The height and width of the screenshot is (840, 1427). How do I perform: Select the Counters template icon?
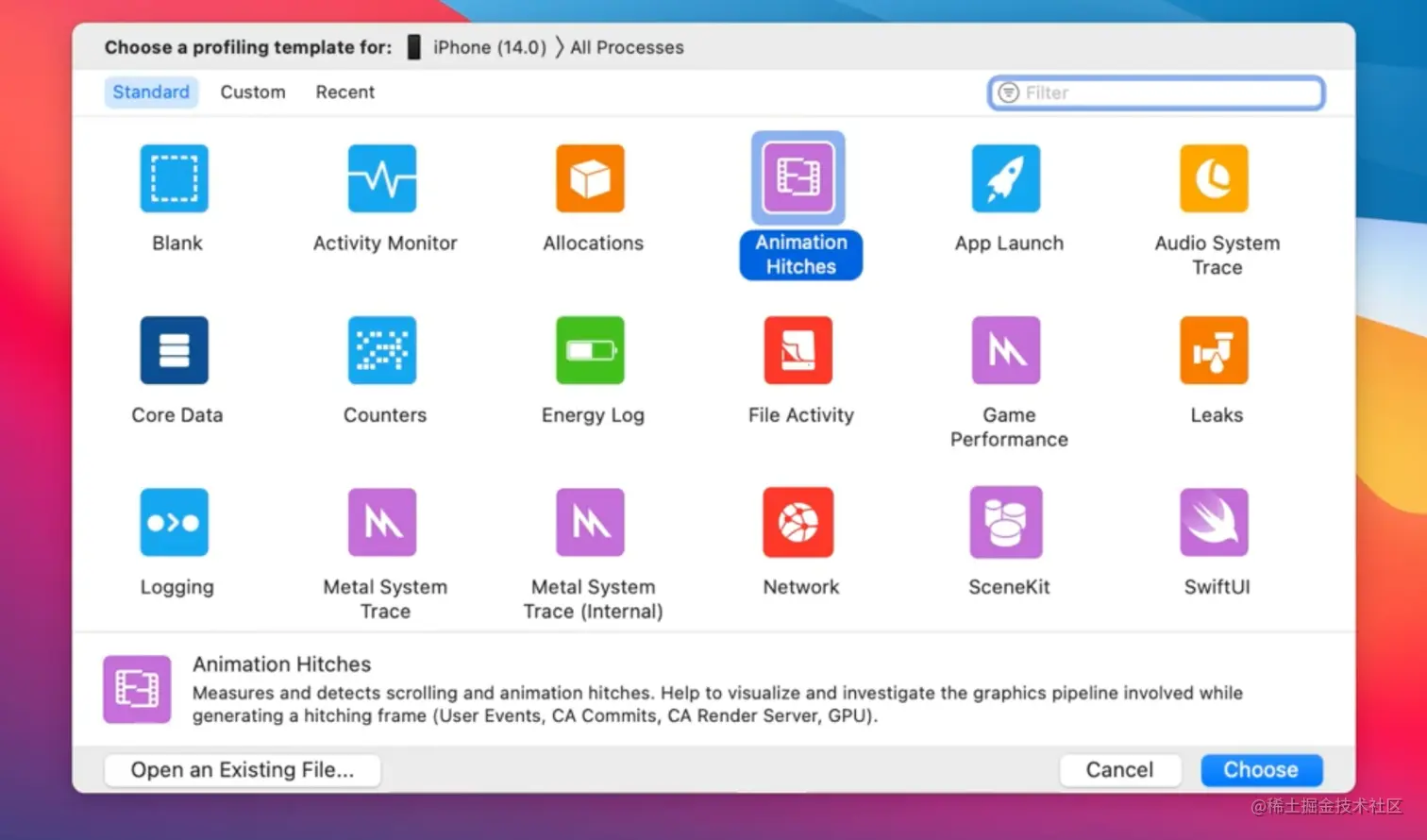(x=382, y=350)
